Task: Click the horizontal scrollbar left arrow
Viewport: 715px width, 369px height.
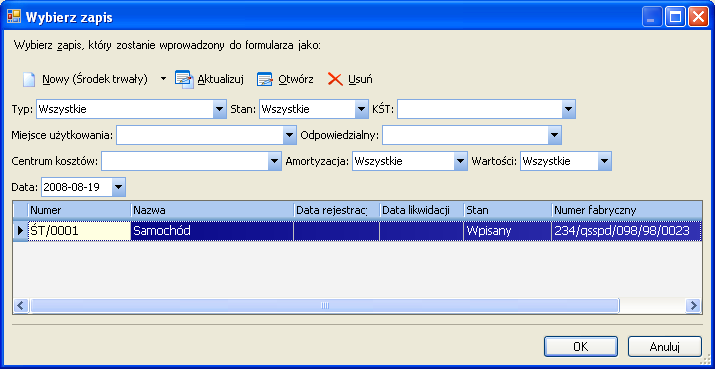Action: [21, 305]
